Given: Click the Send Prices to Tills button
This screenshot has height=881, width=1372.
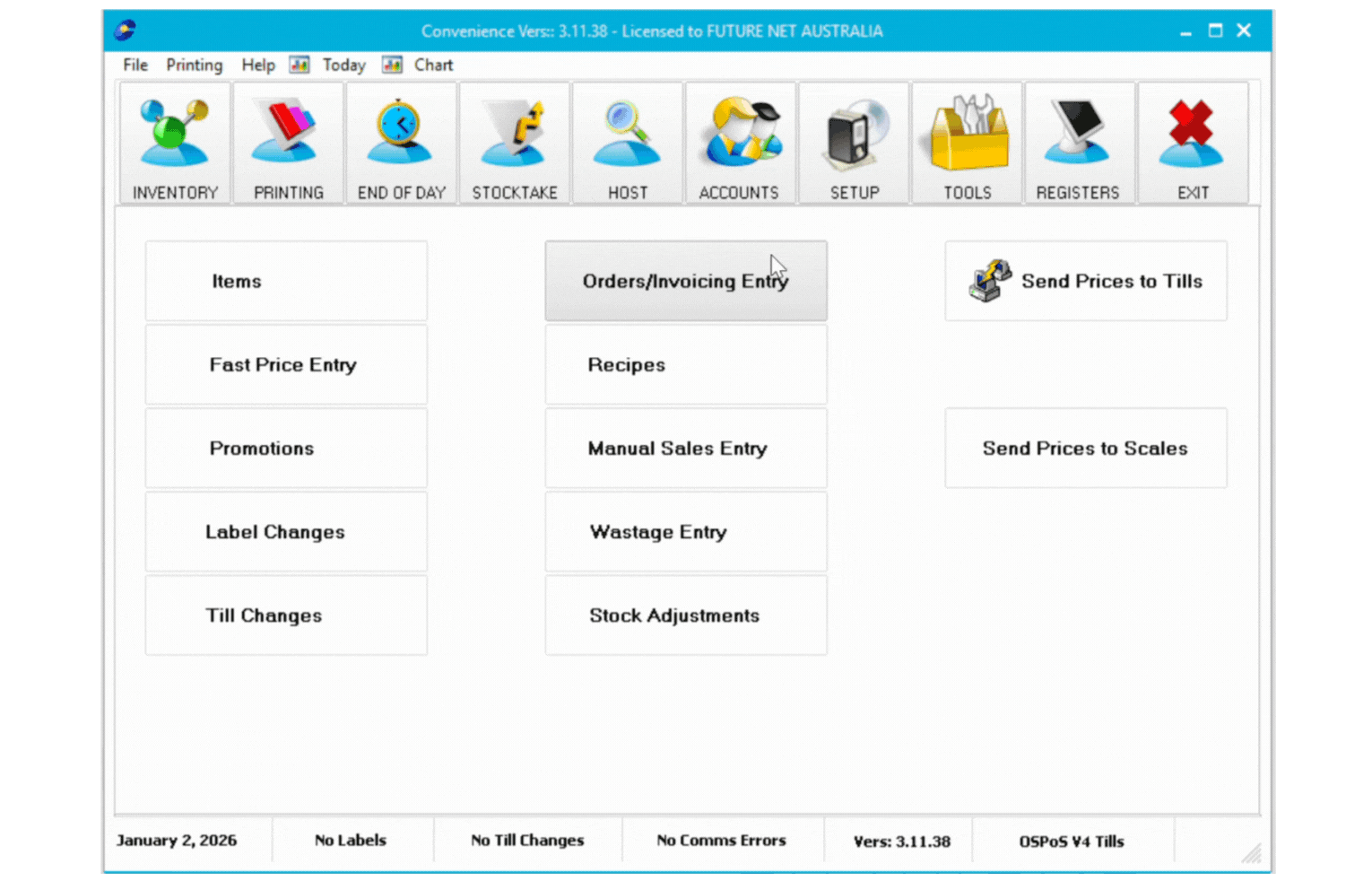Looking at the screenshot, I should pos(1085,281).
